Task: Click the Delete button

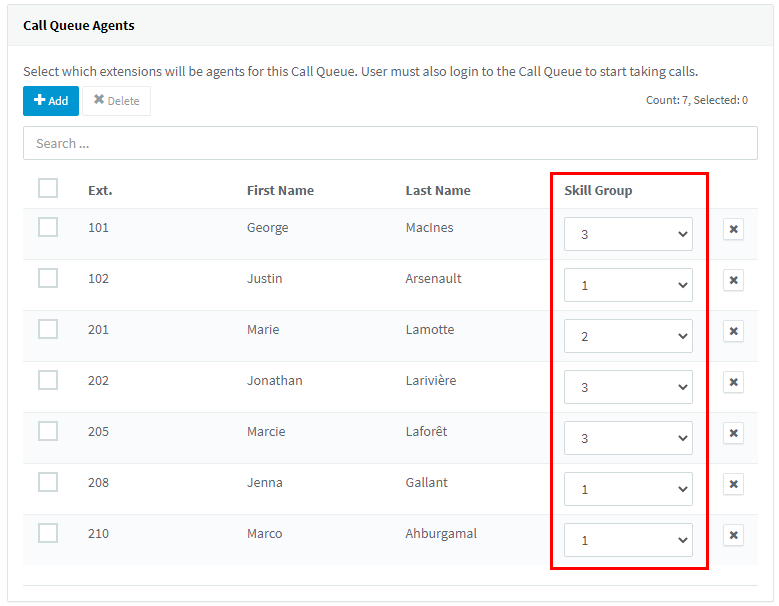Action: pyautogui.click(x=116, y=101)
